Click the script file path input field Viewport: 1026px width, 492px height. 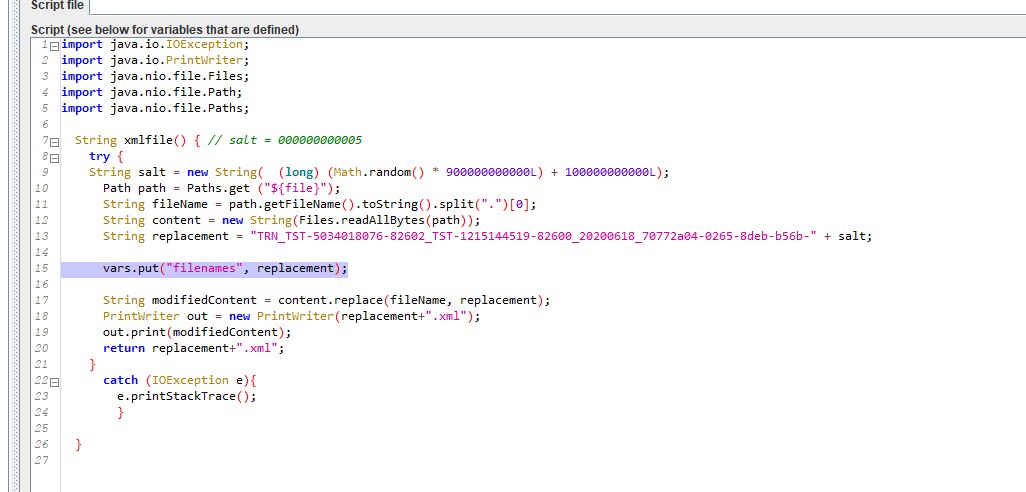[x=557, y=7]
